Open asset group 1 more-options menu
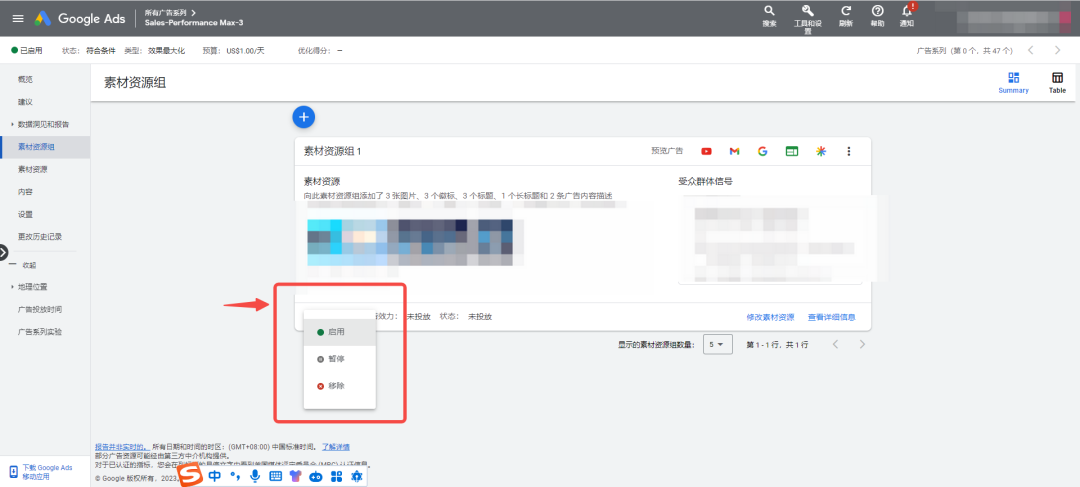1080x487 pixels. pos(849,152)
